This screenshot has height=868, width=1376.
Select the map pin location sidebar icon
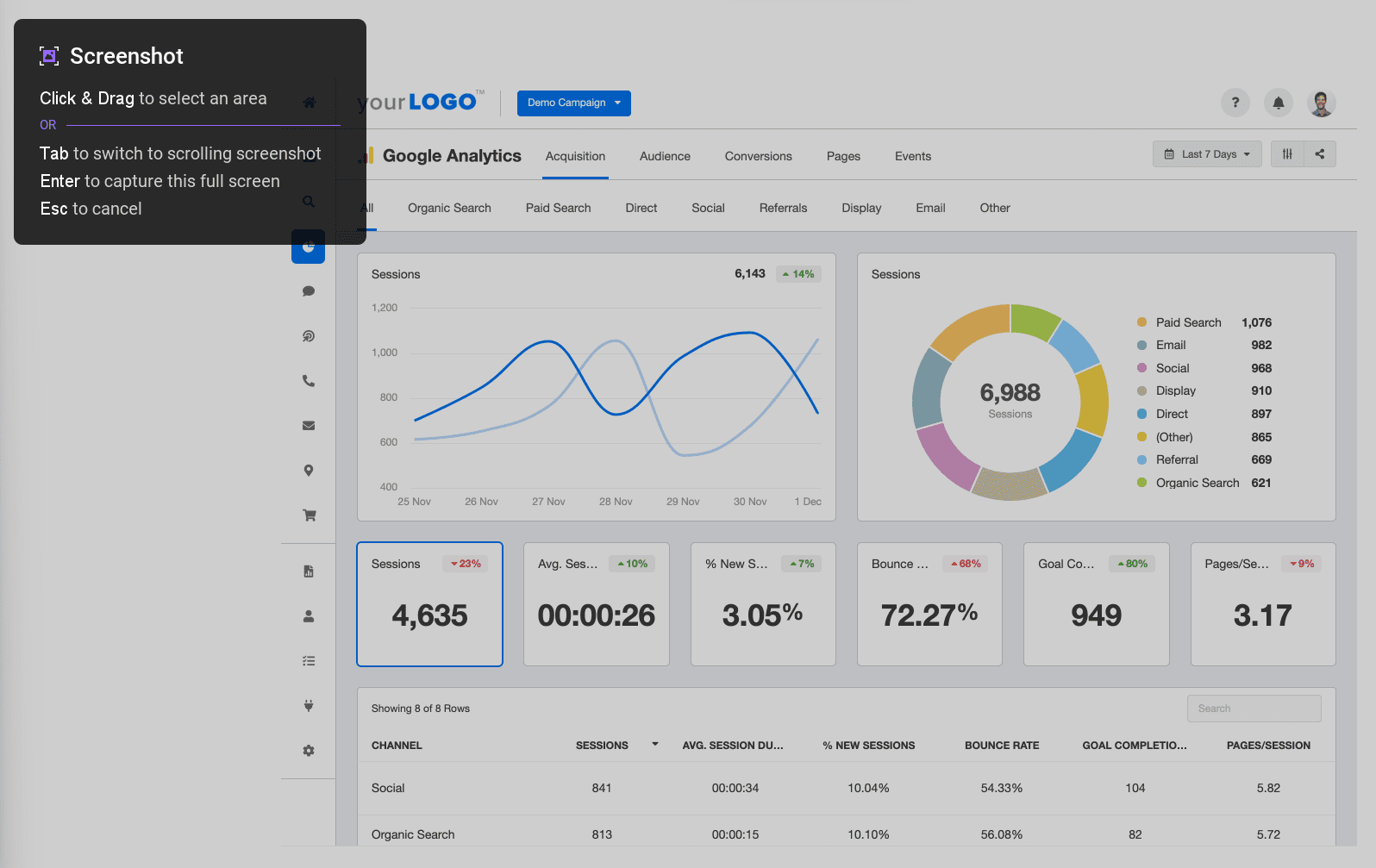[309, 471]
